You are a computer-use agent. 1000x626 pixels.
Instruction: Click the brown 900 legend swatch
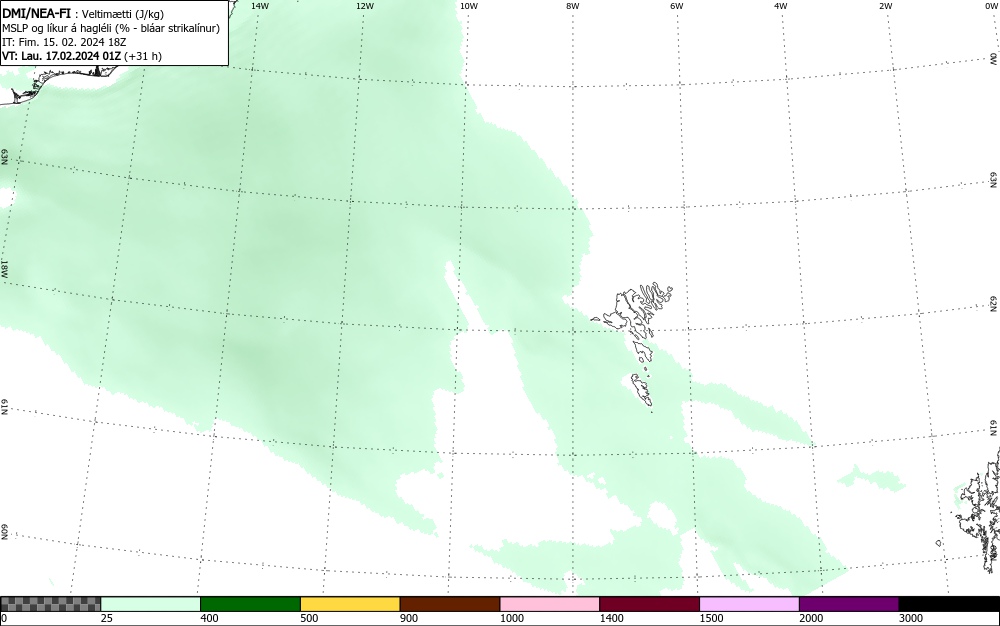coord(450,604)
